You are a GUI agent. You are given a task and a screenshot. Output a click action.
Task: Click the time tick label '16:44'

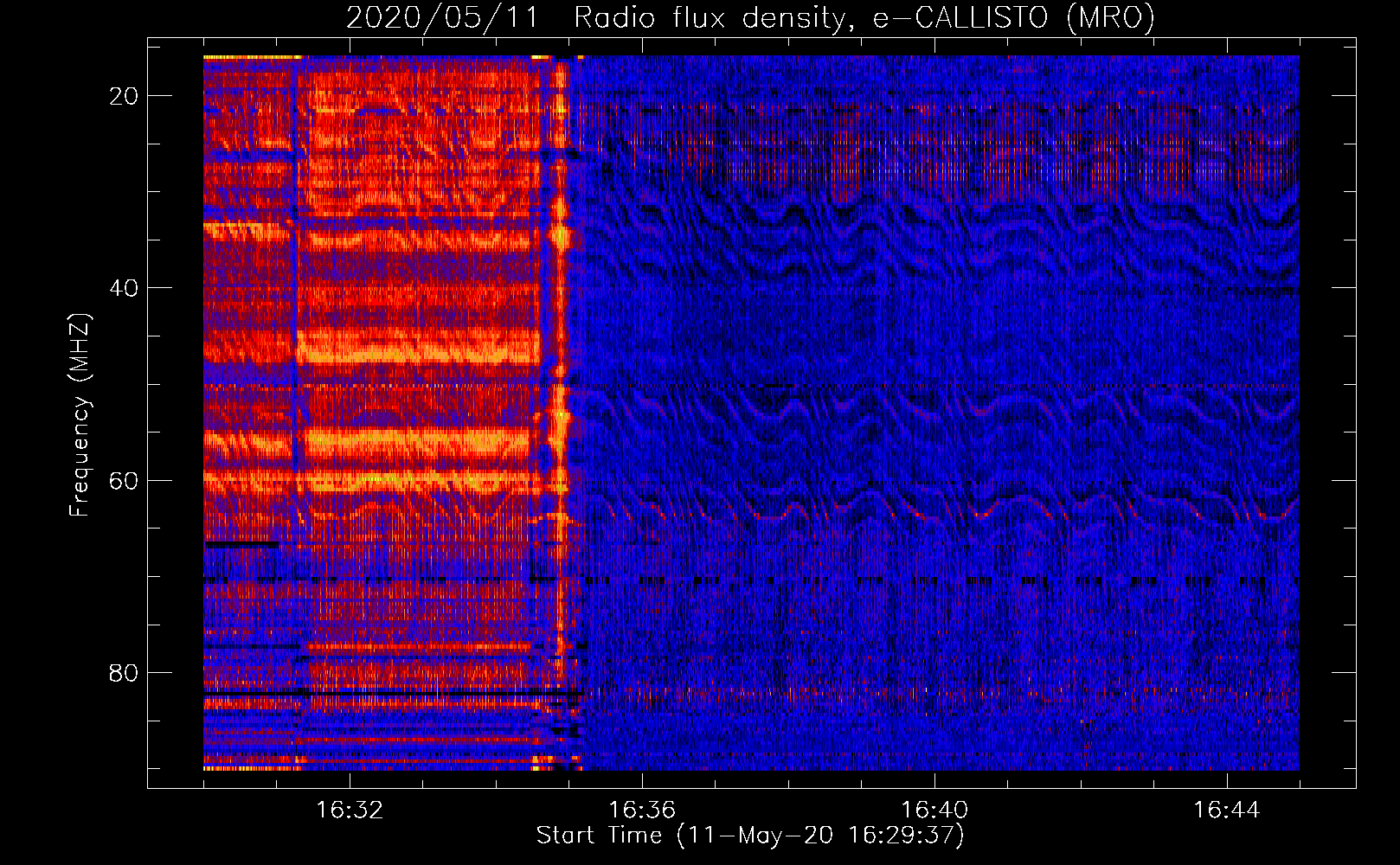[x=1227, y=811]
